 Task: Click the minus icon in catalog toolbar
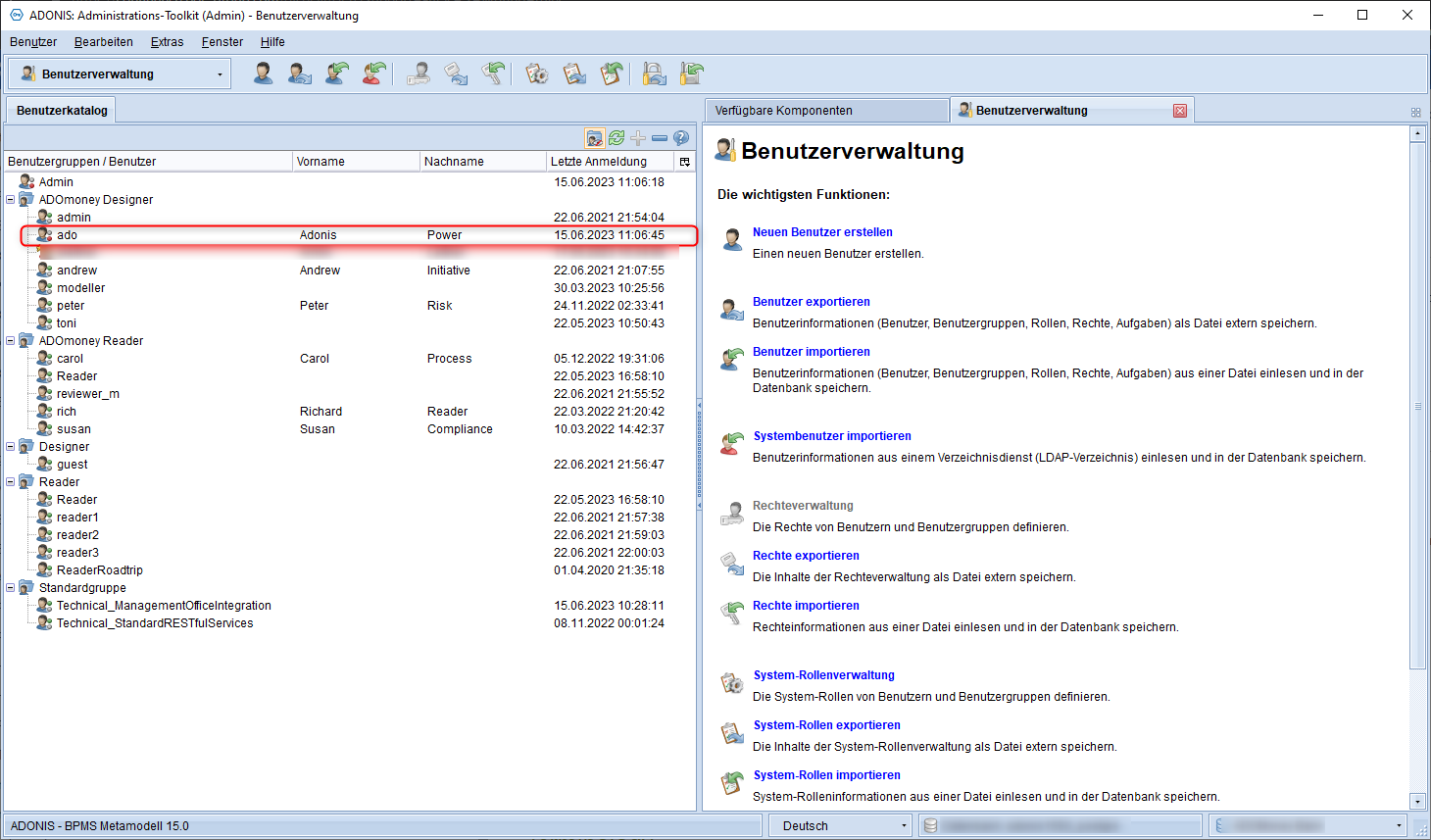(660, 138)
